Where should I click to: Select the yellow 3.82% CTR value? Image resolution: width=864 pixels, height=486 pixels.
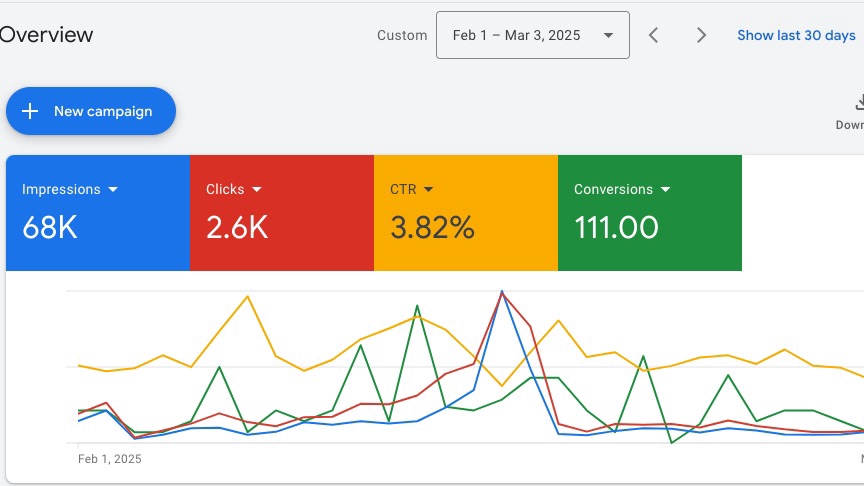coord(432,228)
